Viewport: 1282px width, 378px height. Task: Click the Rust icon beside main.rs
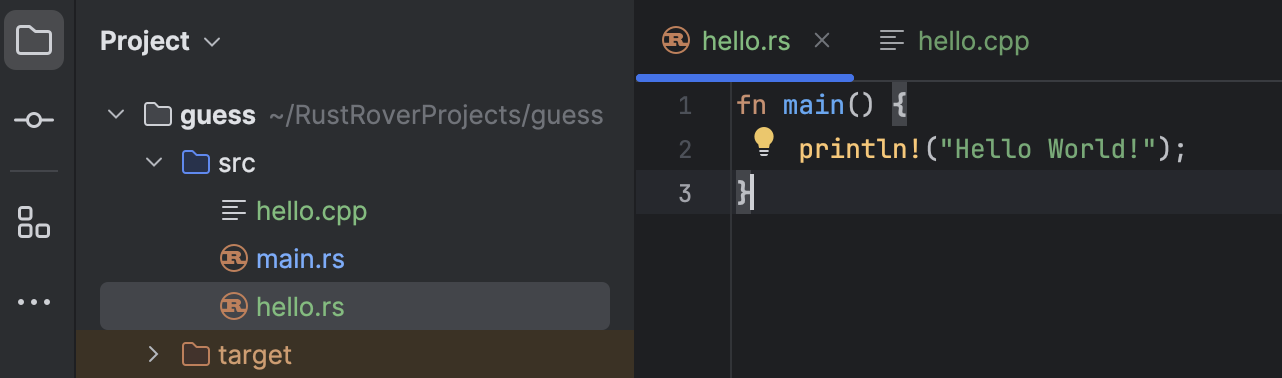[233, 259]
